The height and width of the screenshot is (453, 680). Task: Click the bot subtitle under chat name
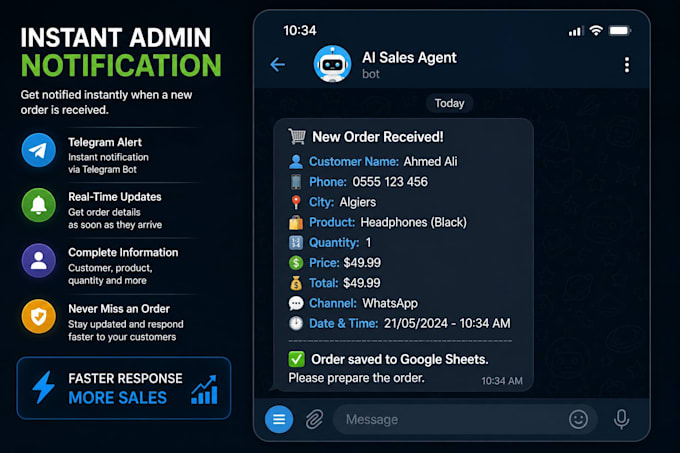point(371,74)
